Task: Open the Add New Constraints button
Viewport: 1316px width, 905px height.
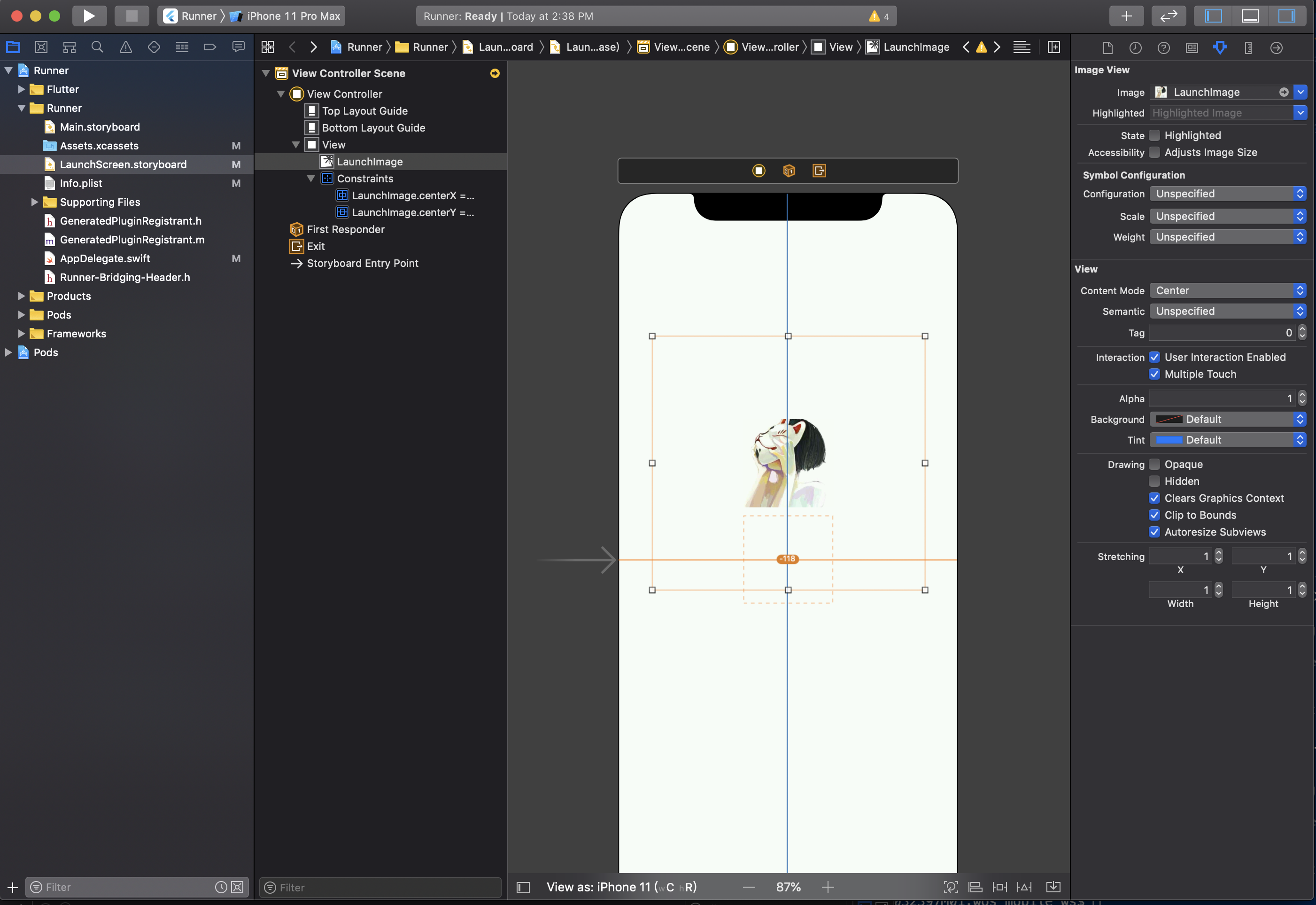Action: pyautogui.click(x=1000, y=887)
